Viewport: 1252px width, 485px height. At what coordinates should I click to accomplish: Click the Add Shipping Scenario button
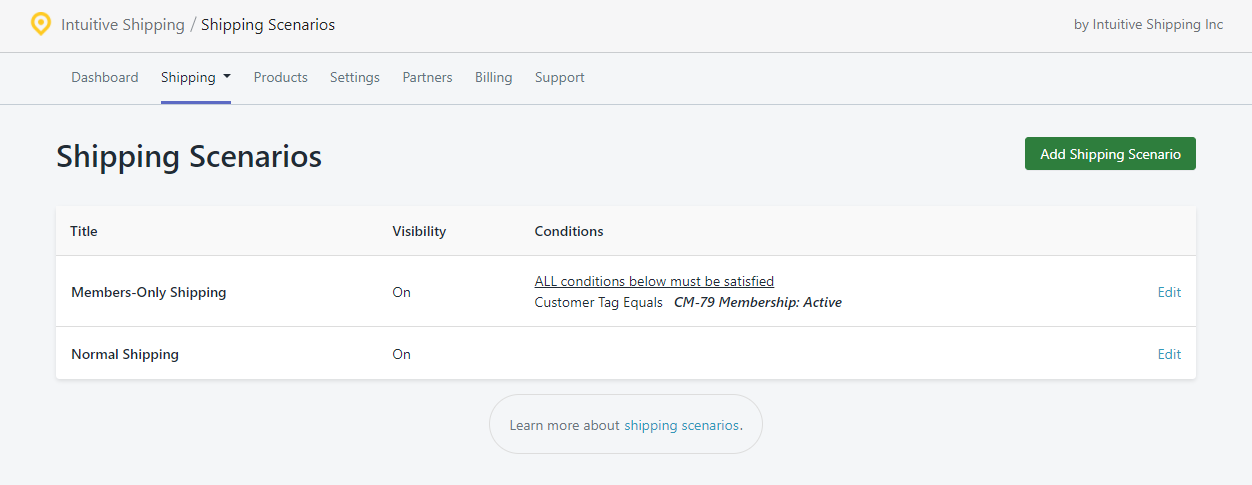pos(1110,154)
